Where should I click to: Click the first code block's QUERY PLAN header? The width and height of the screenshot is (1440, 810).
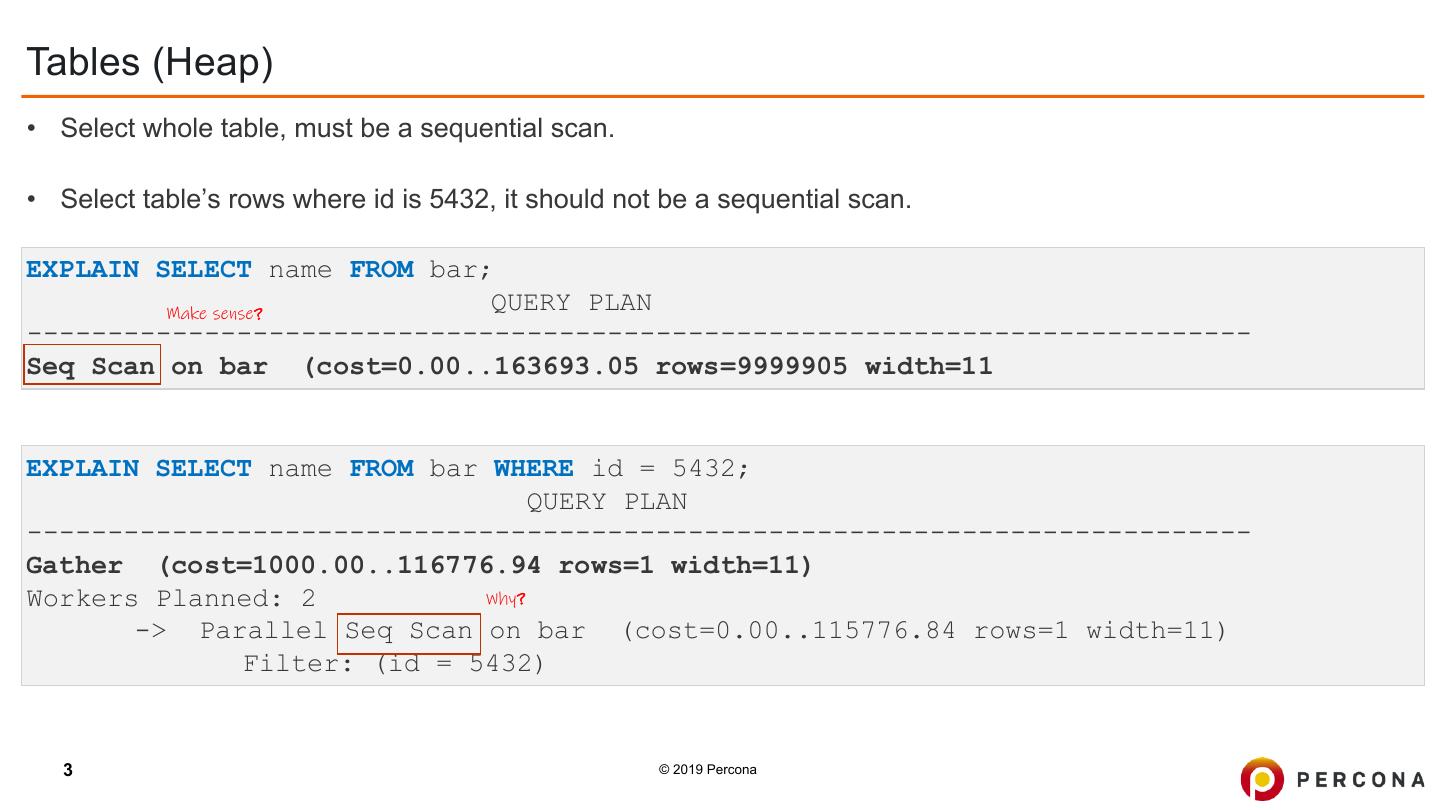point(570,303)
